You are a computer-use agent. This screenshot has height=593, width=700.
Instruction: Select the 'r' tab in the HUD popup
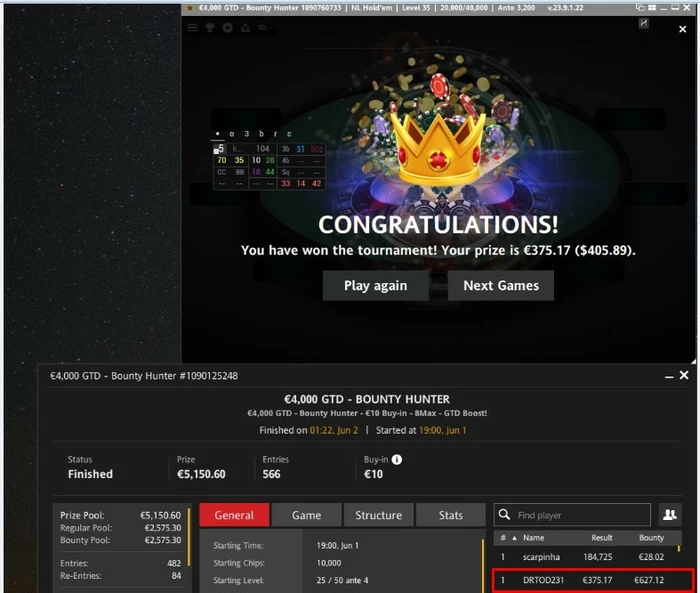click(275, 134)
